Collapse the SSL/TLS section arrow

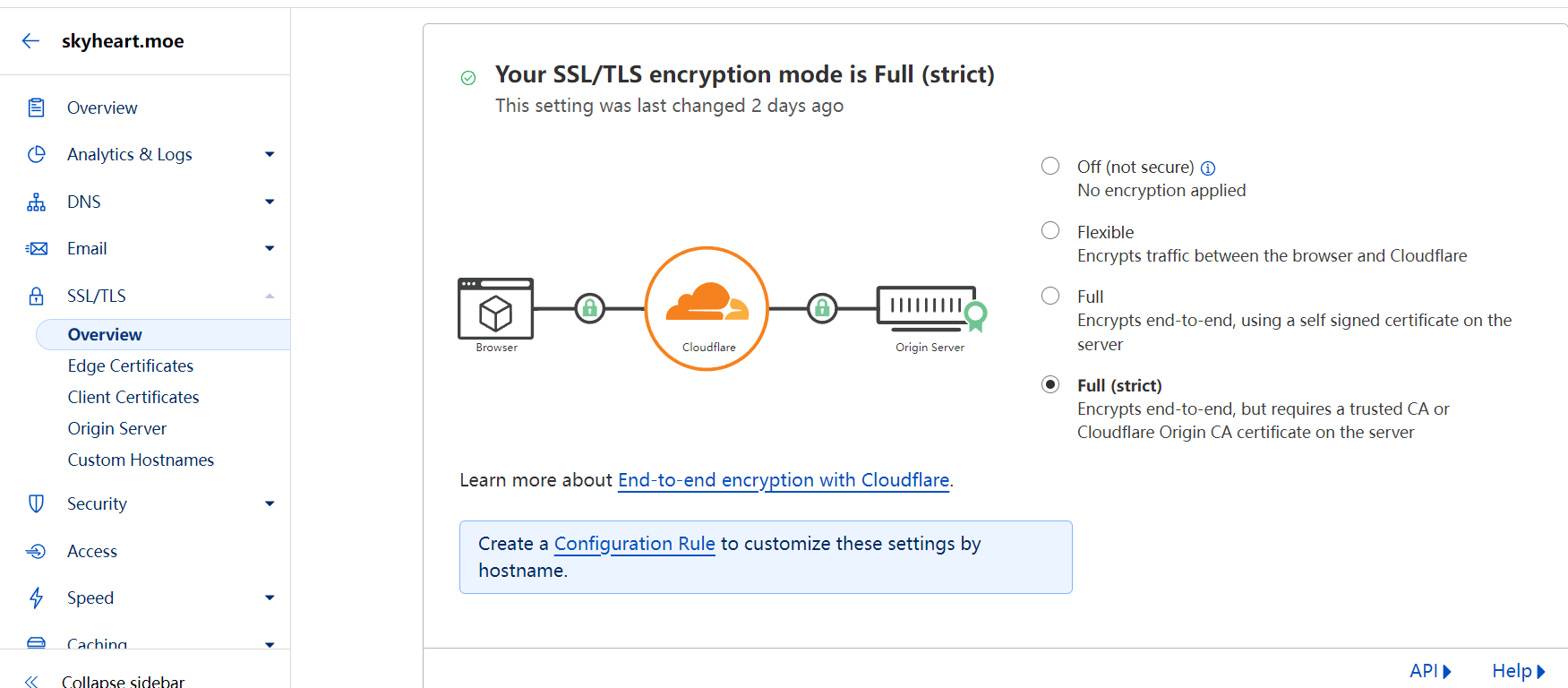click(270, 296)
